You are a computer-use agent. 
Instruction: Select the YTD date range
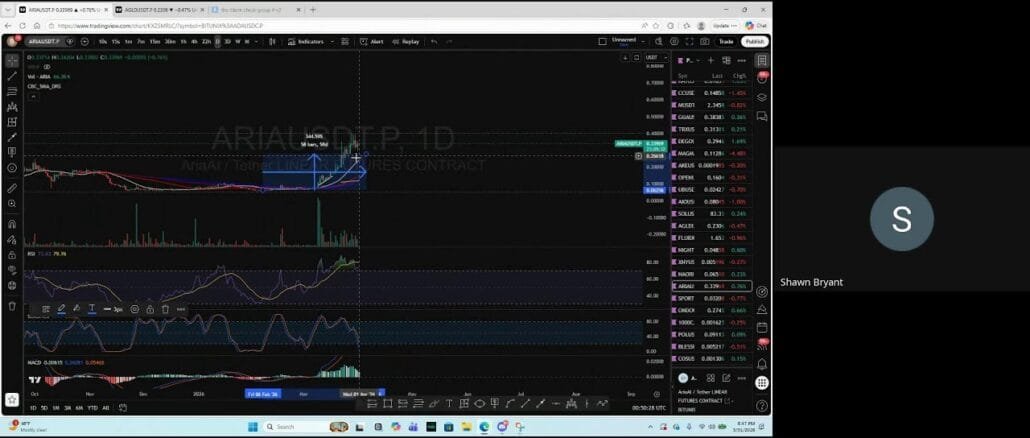coord(93,408)
